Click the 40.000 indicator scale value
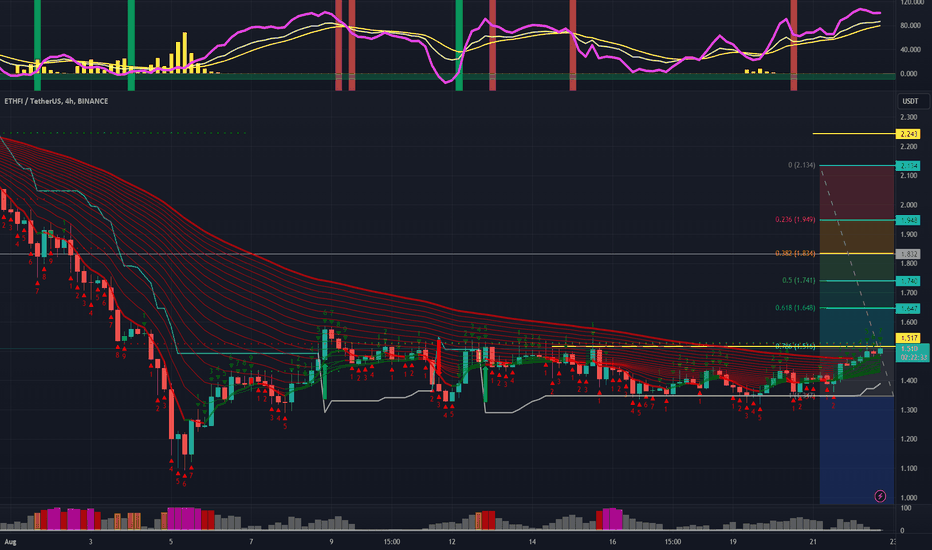Viewport: 932px width, 550px height. point(909,50)
